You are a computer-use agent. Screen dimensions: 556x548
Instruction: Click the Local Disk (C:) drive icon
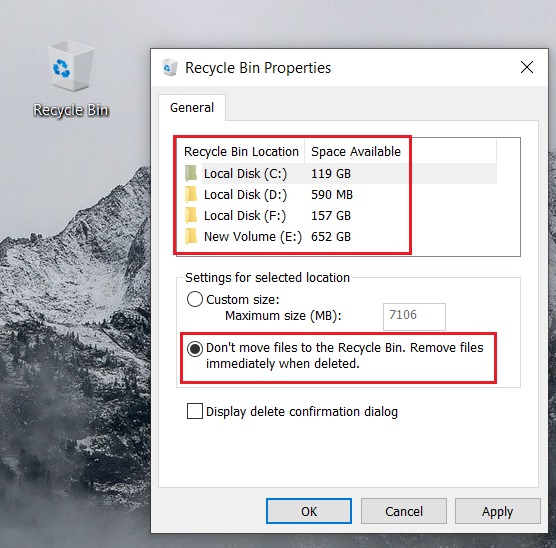pyautogui.click(x=191, y=173)
